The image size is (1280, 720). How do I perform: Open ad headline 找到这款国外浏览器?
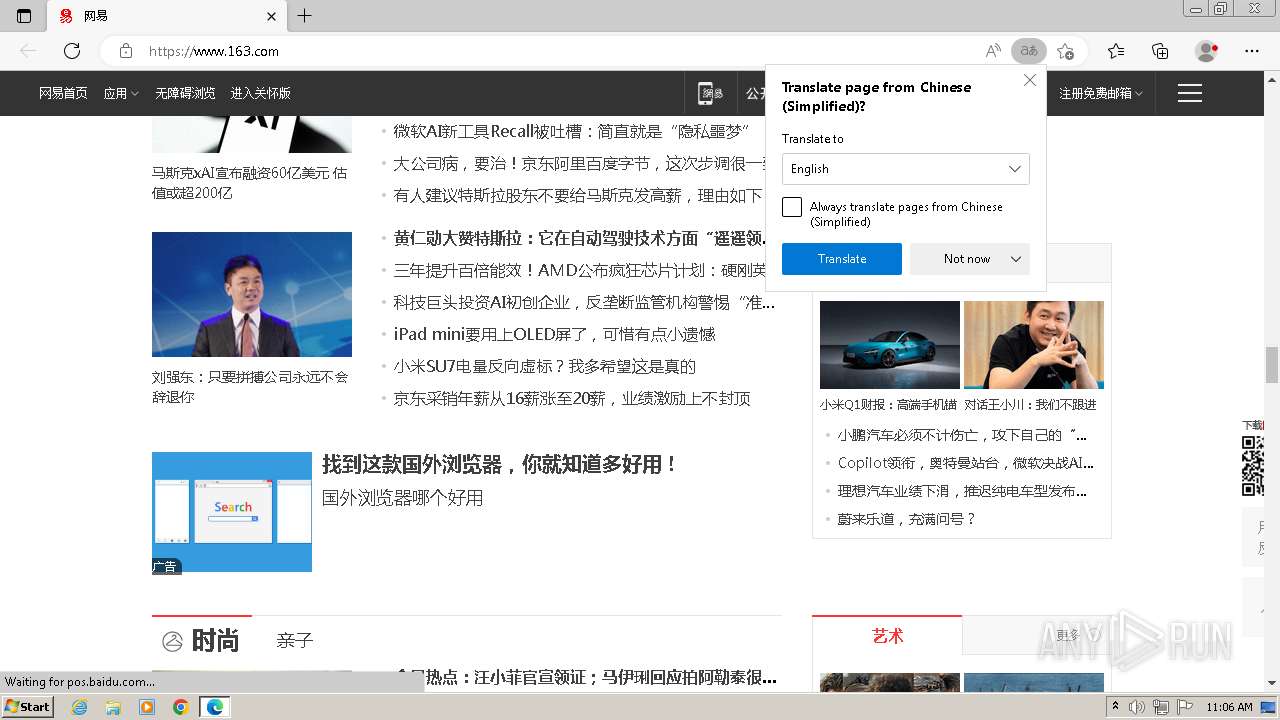tap(500, 464)
